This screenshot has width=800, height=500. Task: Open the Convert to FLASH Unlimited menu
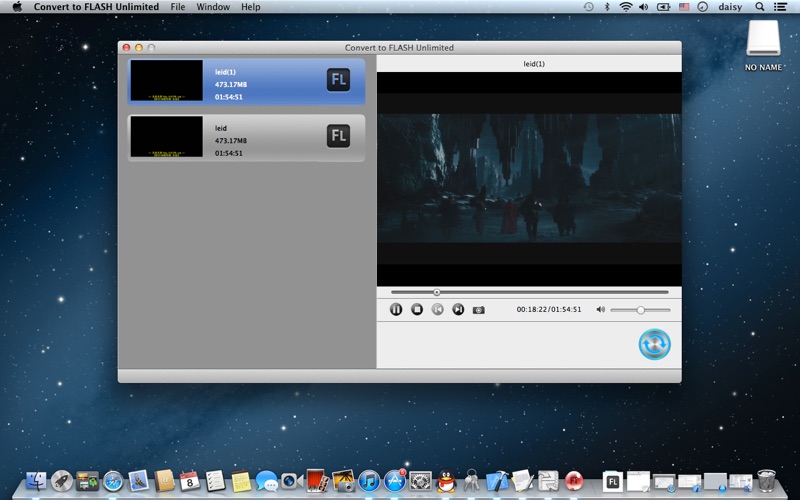tap(96, 7)
